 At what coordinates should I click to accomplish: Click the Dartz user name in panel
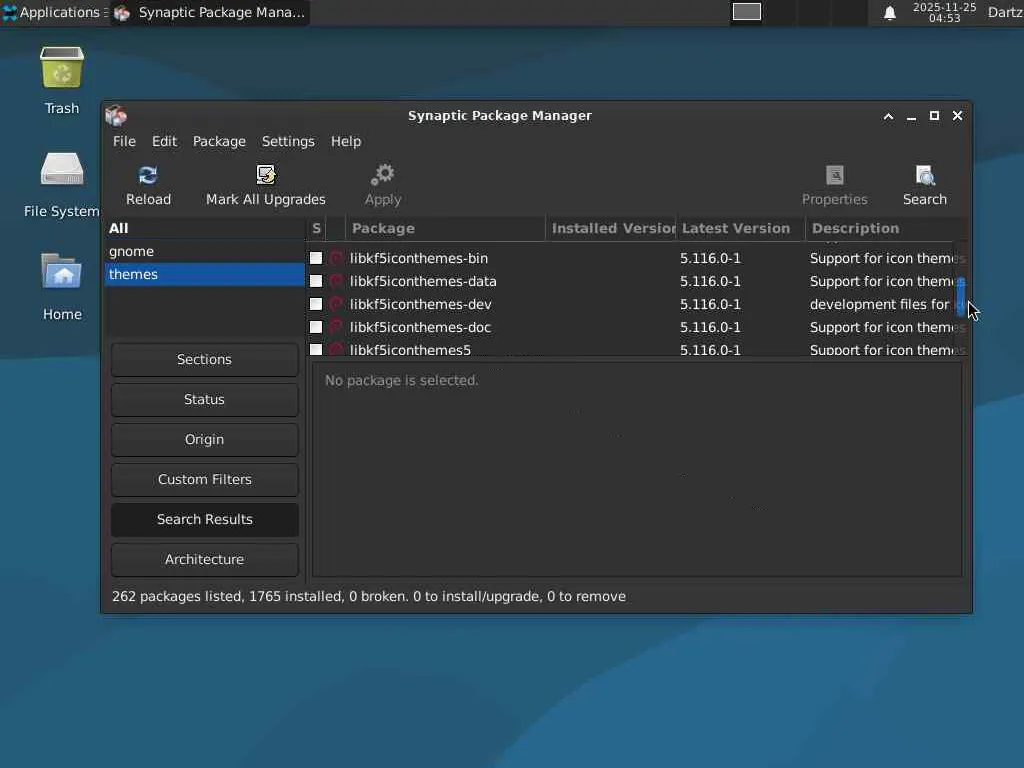pos(1005,12)
